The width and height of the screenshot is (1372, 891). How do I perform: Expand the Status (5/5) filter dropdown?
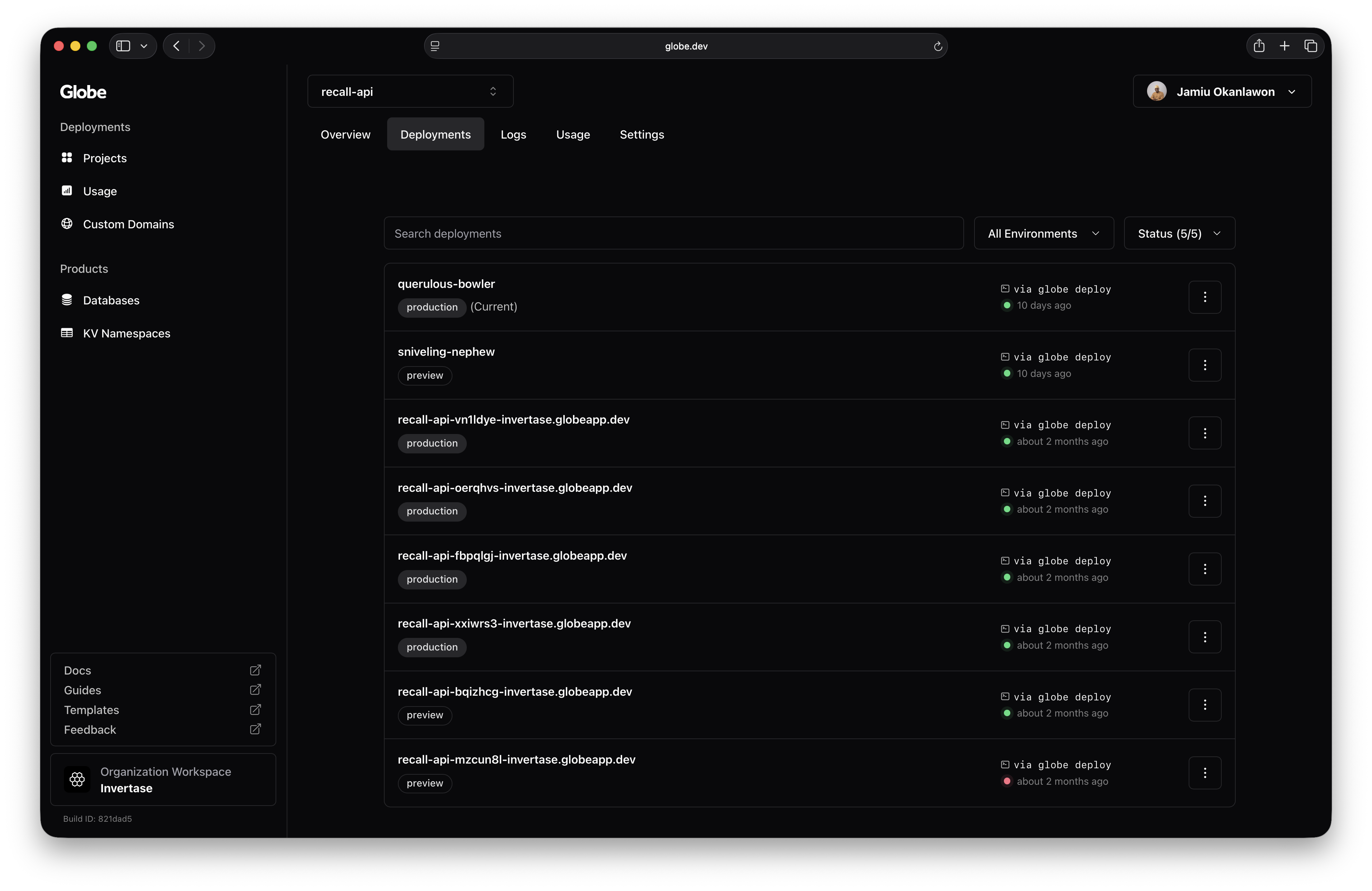[x=1179, y=234]
